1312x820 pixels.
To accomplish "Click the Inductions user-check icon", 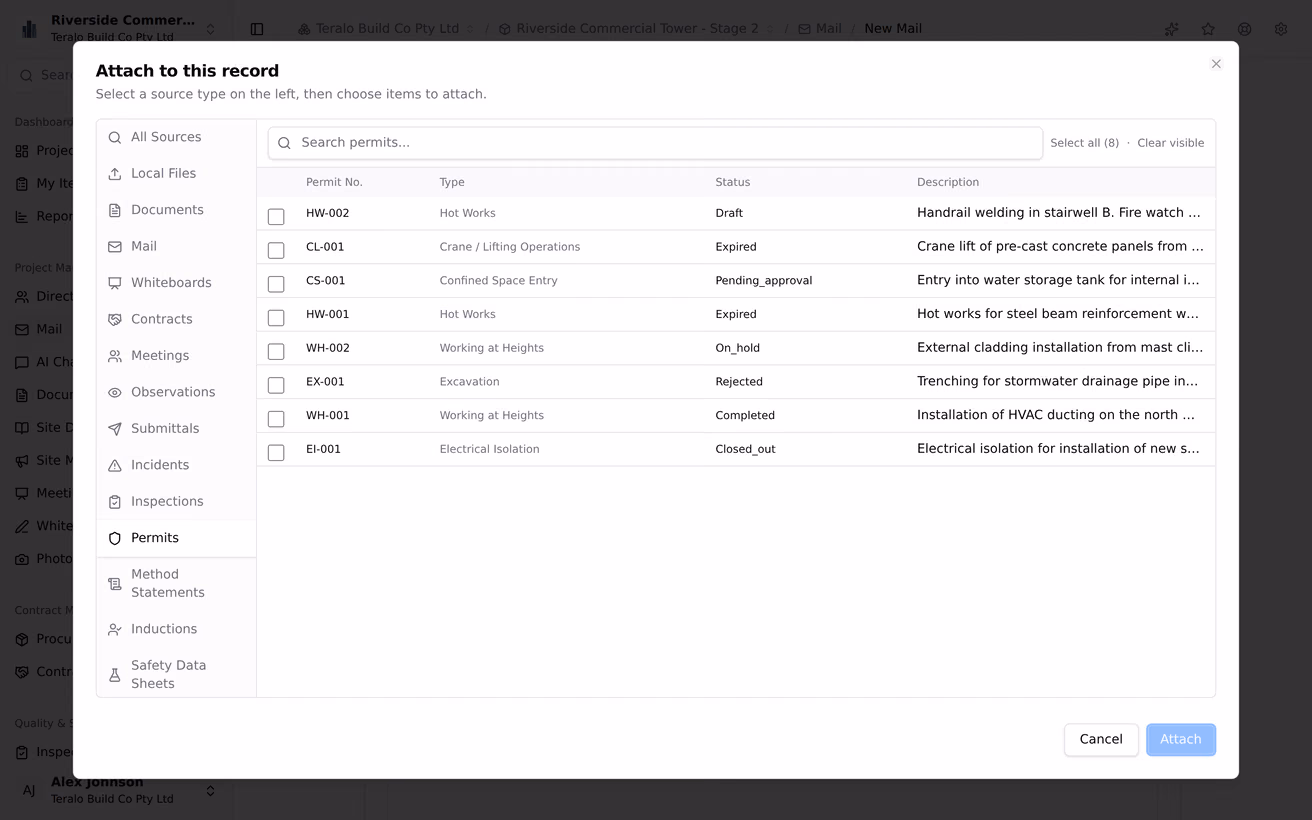I will click(x=115, y=630).
